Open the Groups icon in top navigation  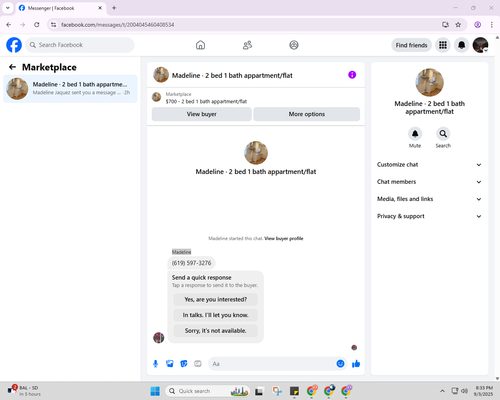(x=294, y=45)
